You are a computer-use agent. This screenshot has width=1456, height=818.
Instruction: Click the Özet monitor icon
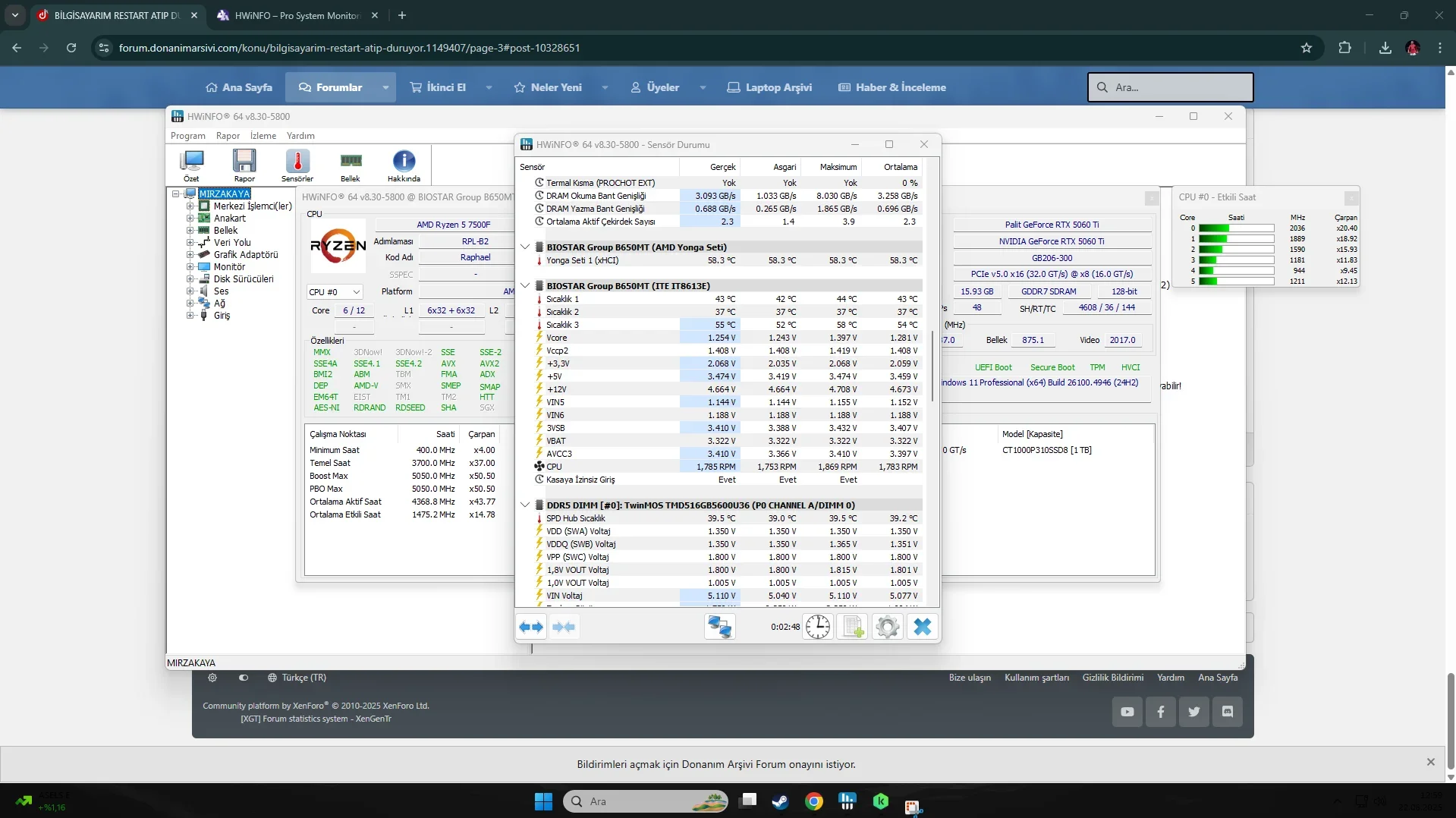[191, 162]
